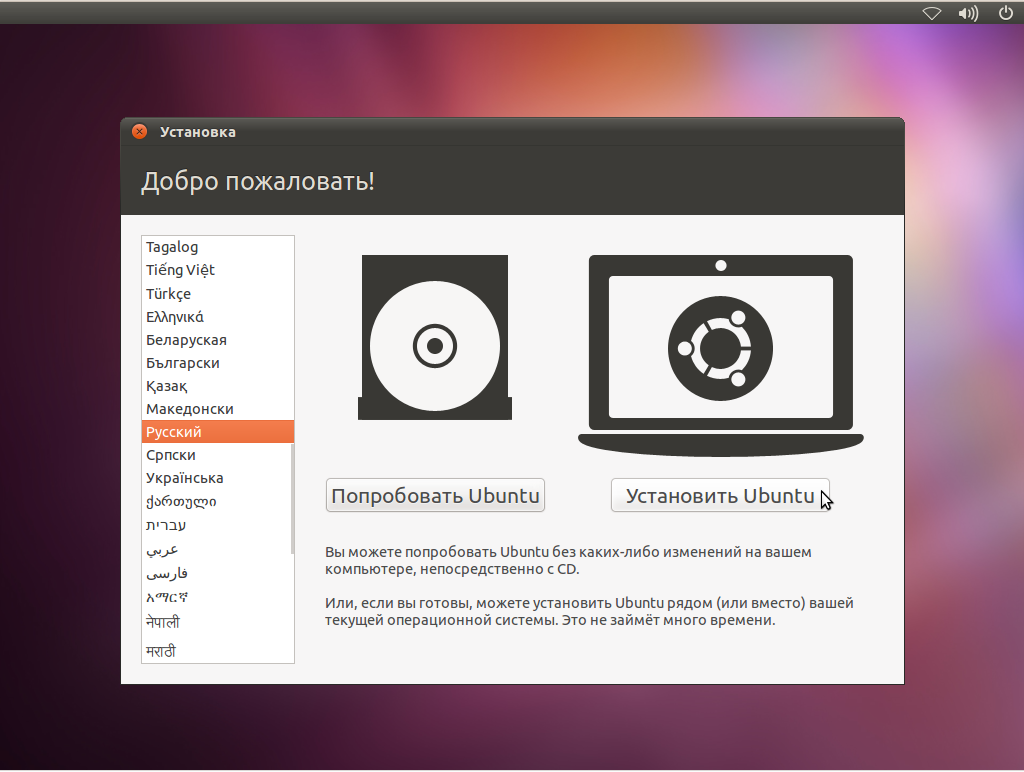Viewport: 1024px width, 772px height.
Task: Click the Установка window title
Action: coord(198,132)
